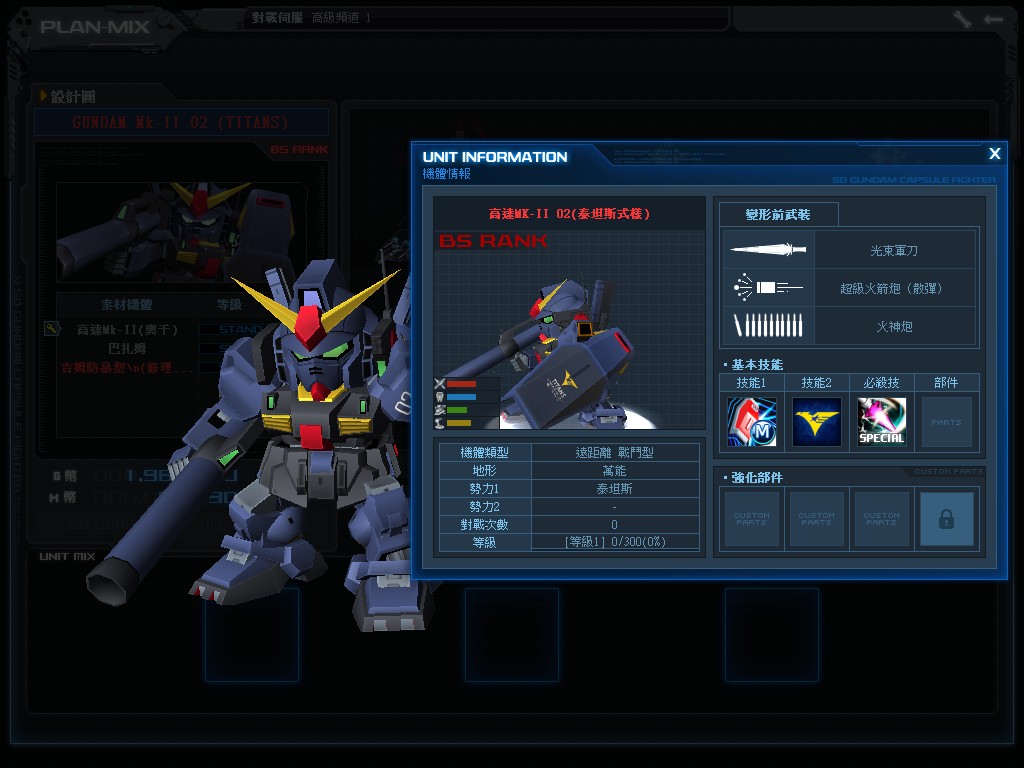Select 火神炮 weapon name
The width and height of the screenshot is (1024, 768).
[x=894, y=326]
